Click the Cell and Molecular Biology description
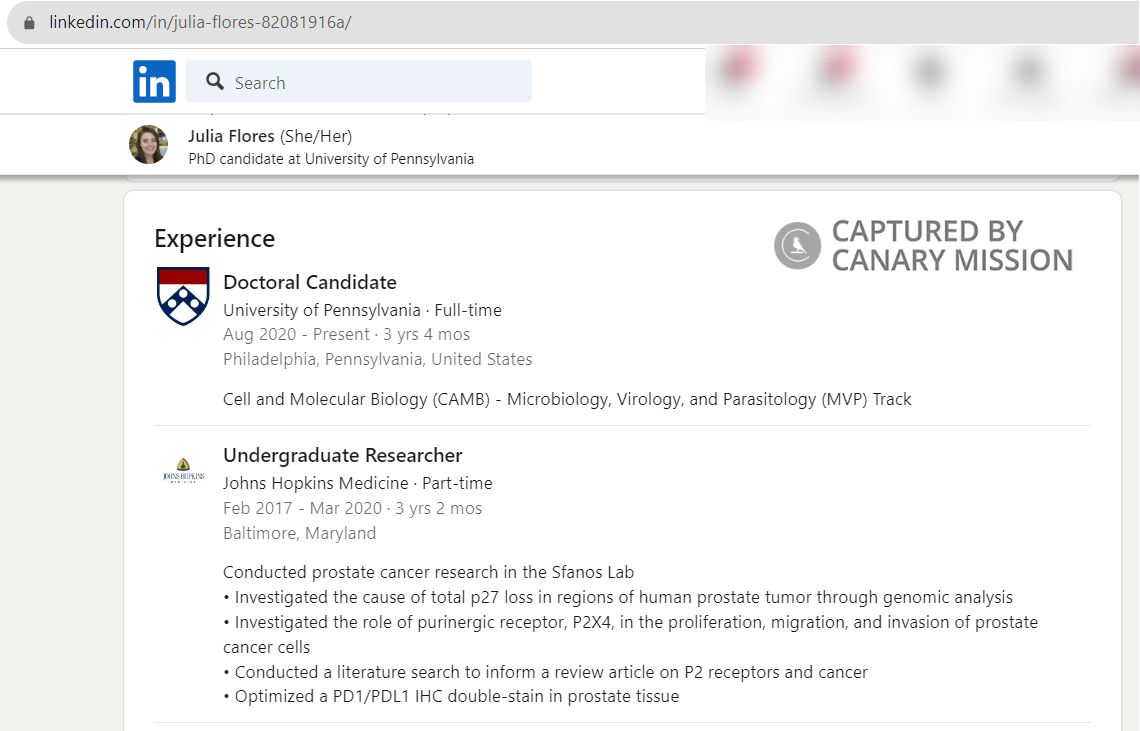 pyautogui.click(x=567, y=399)
